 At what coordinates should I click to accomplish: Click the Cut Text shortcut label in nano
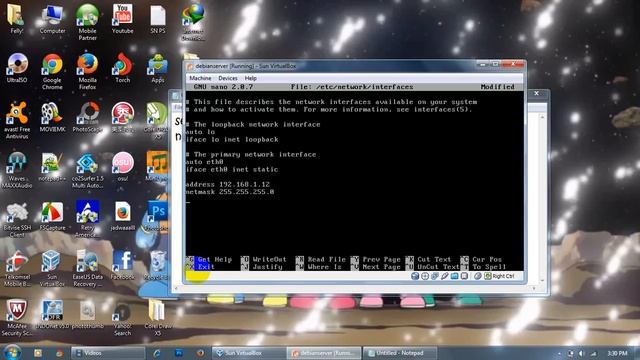tap(434, 260)
